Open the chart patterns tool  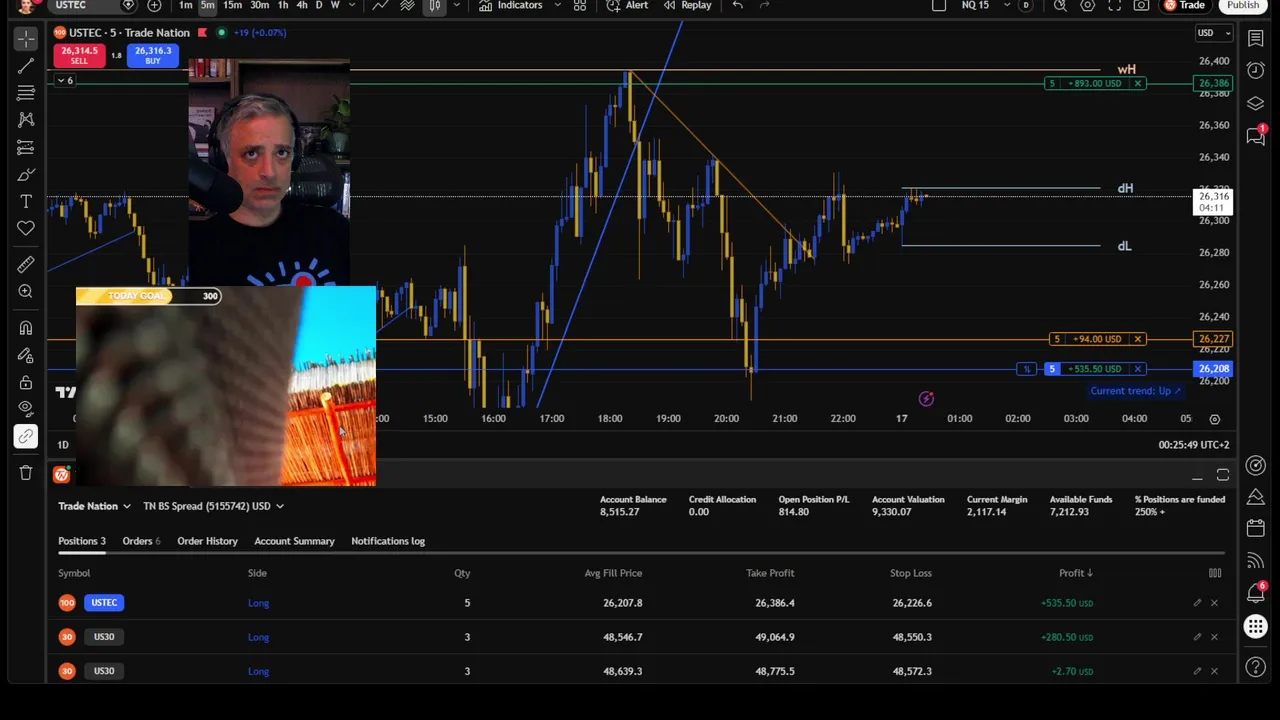tap(26, 120)
